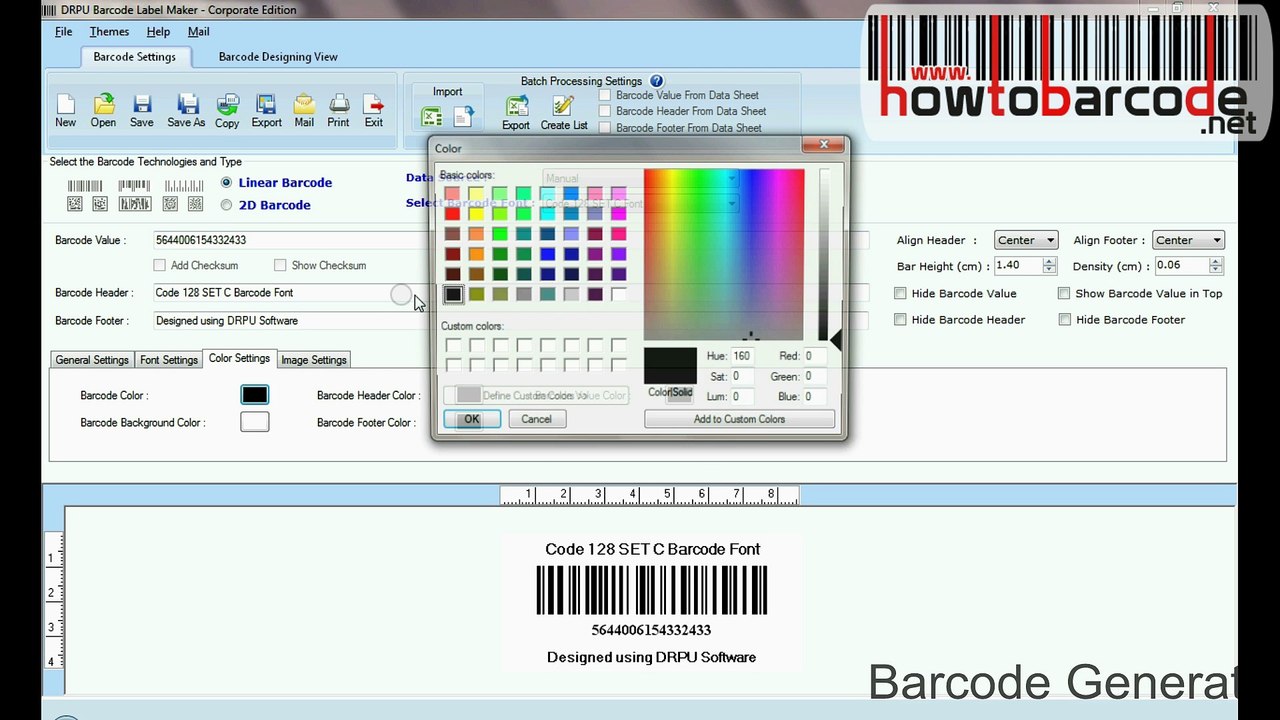Click the luminosity slider in Color dialog

[x=825, y=255]
